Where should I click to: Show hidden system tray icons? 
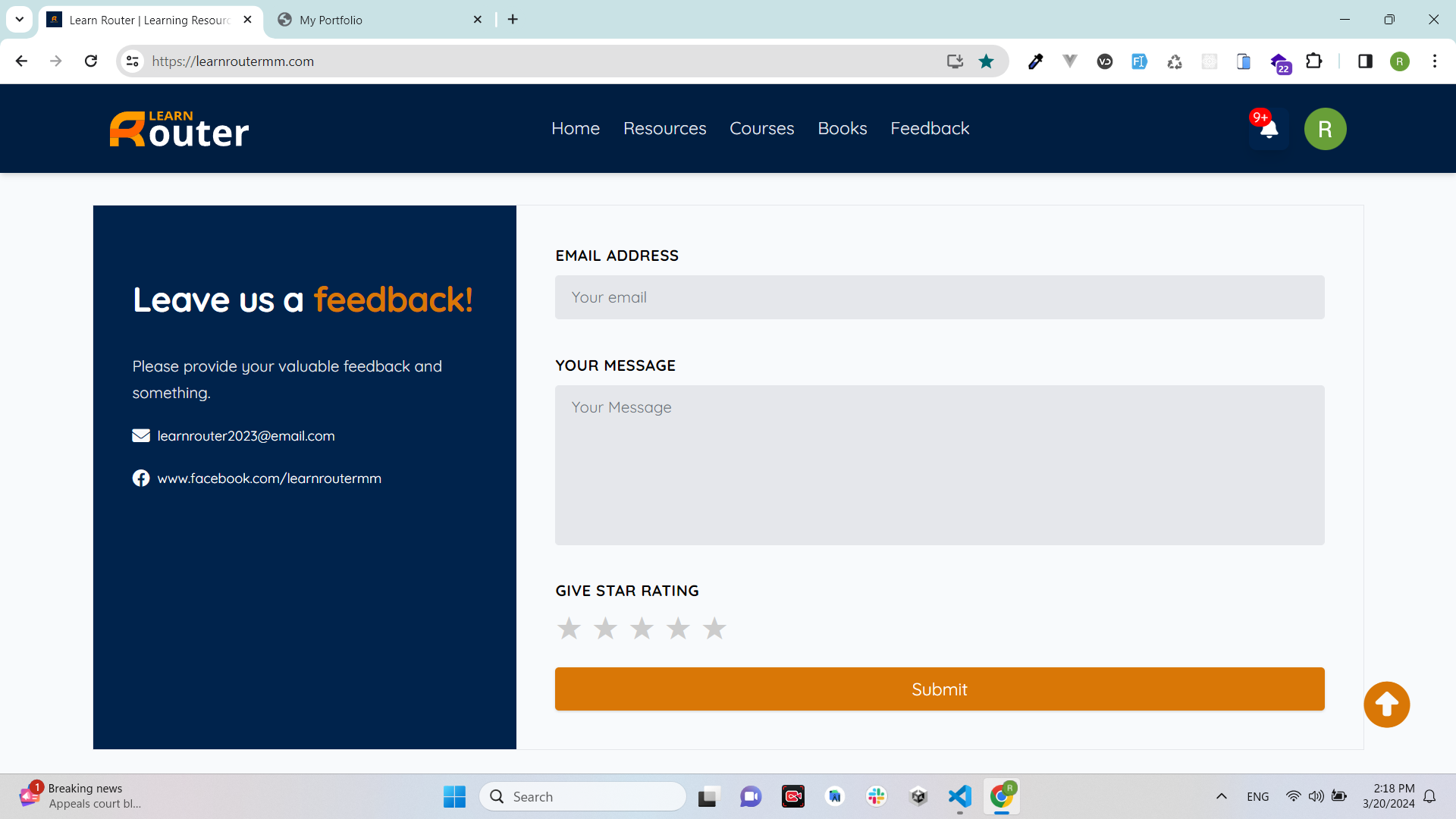tap(1221, 796)
